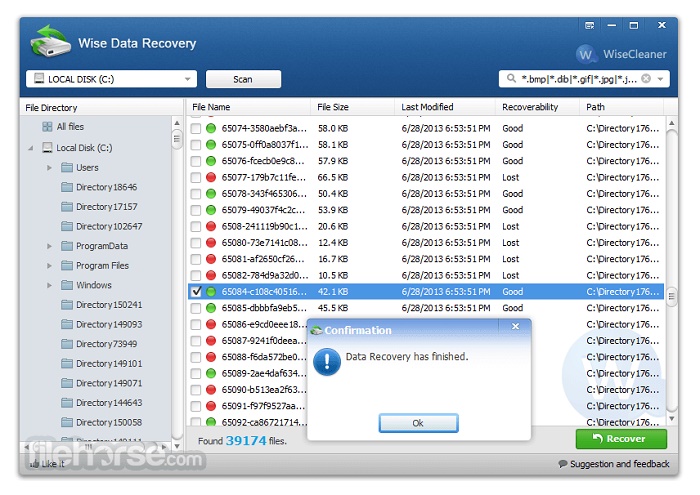Sort by File Size column header
Viewport: 700px width, 495px height.
[x=353, y=107]
